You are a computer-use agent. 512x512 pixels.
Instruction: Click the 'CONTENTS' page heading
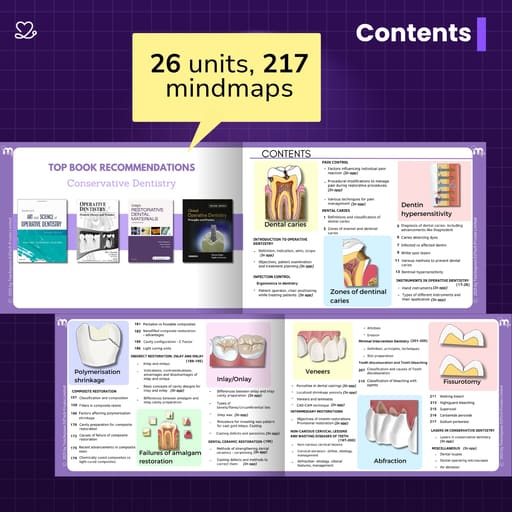tap(286, 154)
